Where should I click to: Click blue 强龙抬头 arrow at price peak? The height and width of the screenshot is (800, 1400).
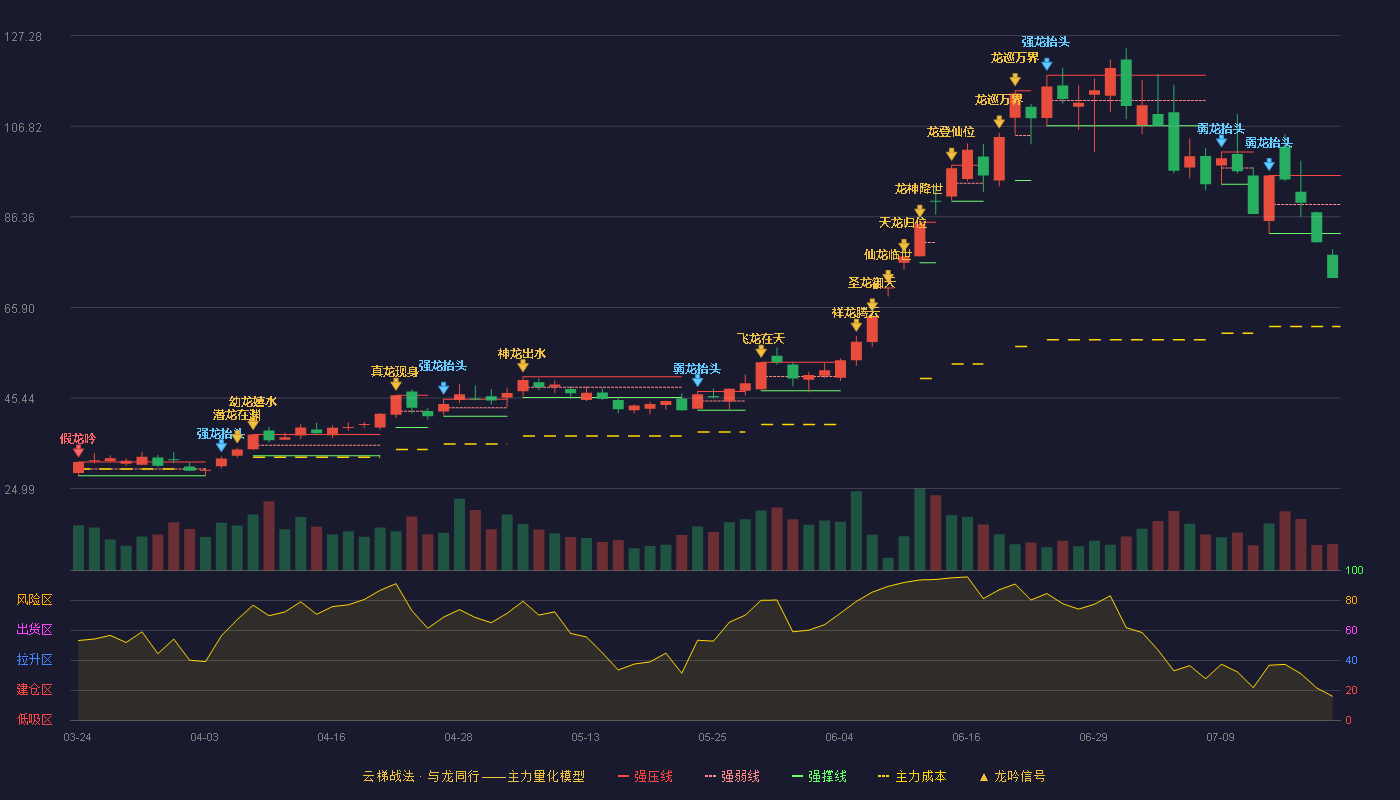[1046, 64]
